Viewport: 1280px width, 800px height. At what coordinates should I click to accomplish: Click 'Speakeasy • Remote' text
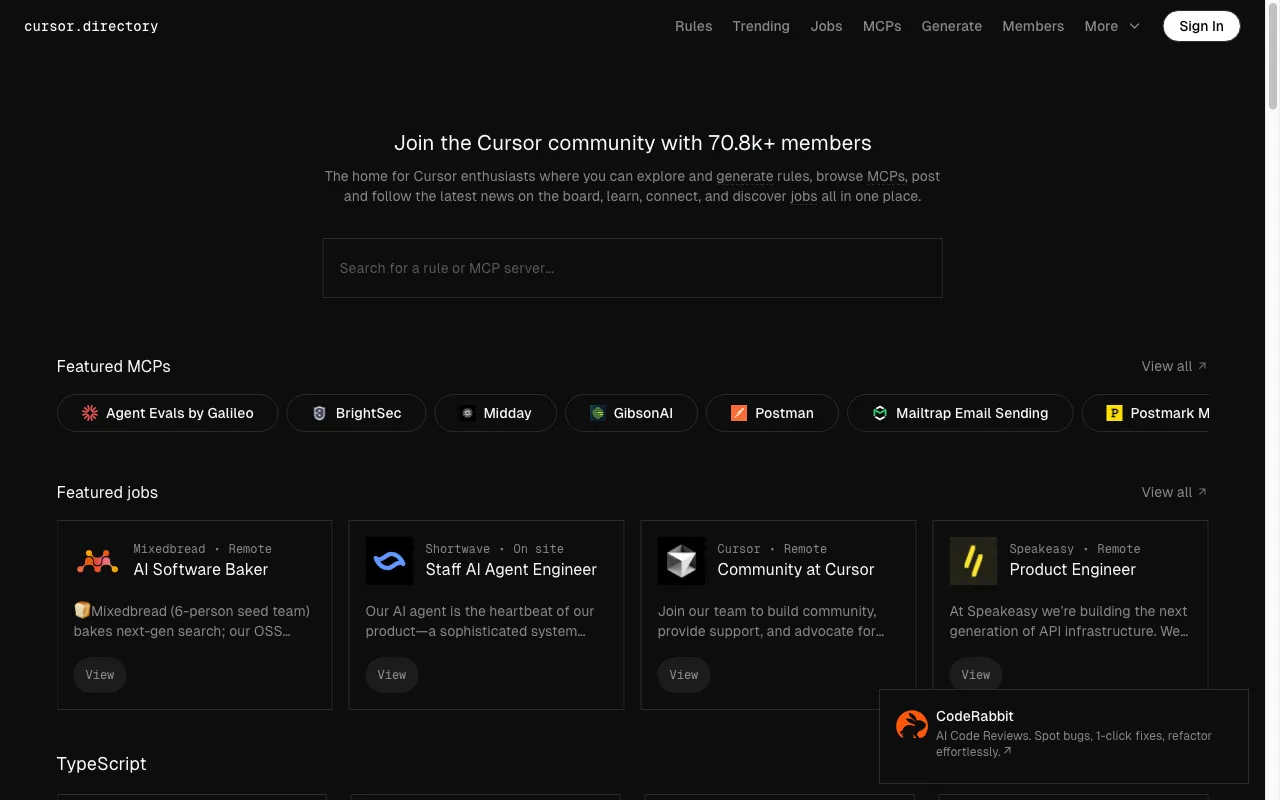pyautogui.click(x=1075, y=549)
